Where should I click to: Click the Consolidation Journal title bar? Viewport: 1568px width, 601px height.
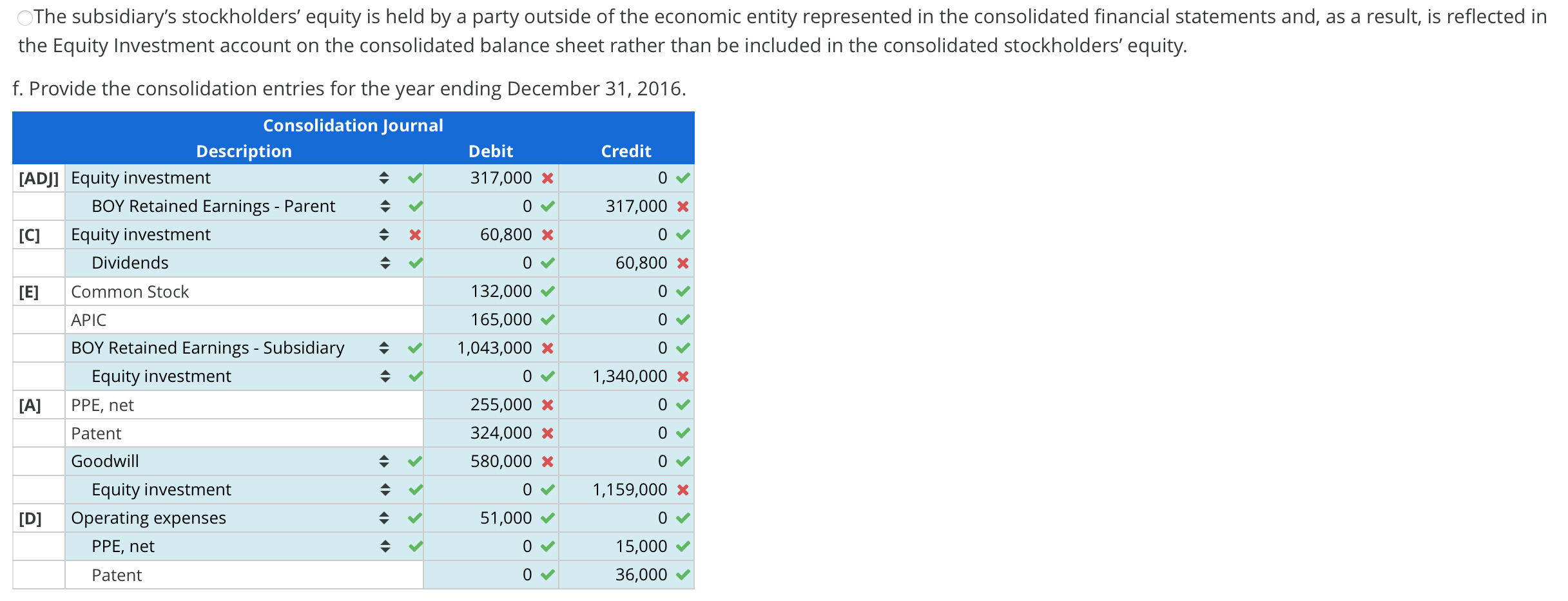point(353,124)
